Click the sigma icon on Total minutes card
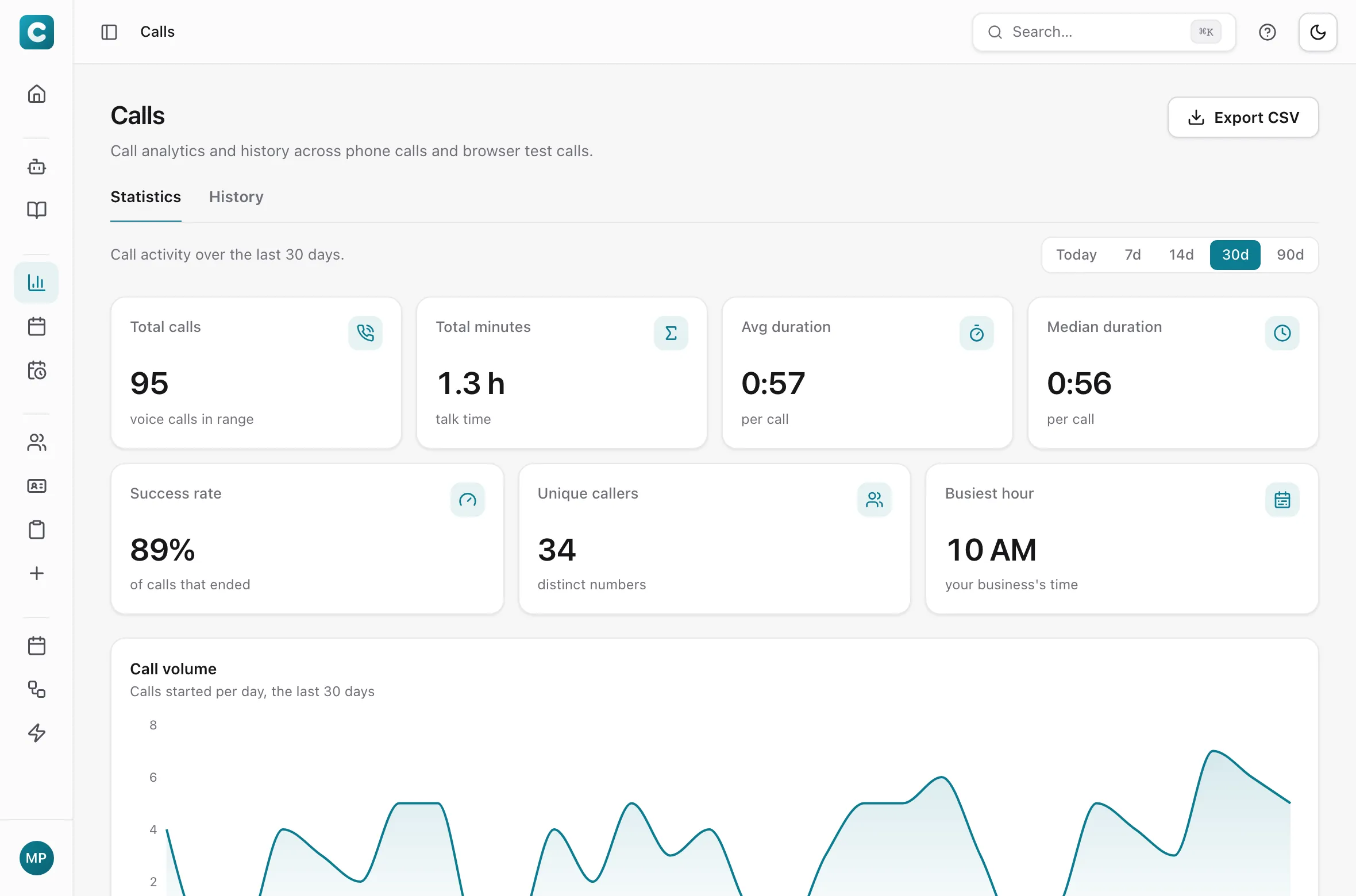 click(671, 333)
